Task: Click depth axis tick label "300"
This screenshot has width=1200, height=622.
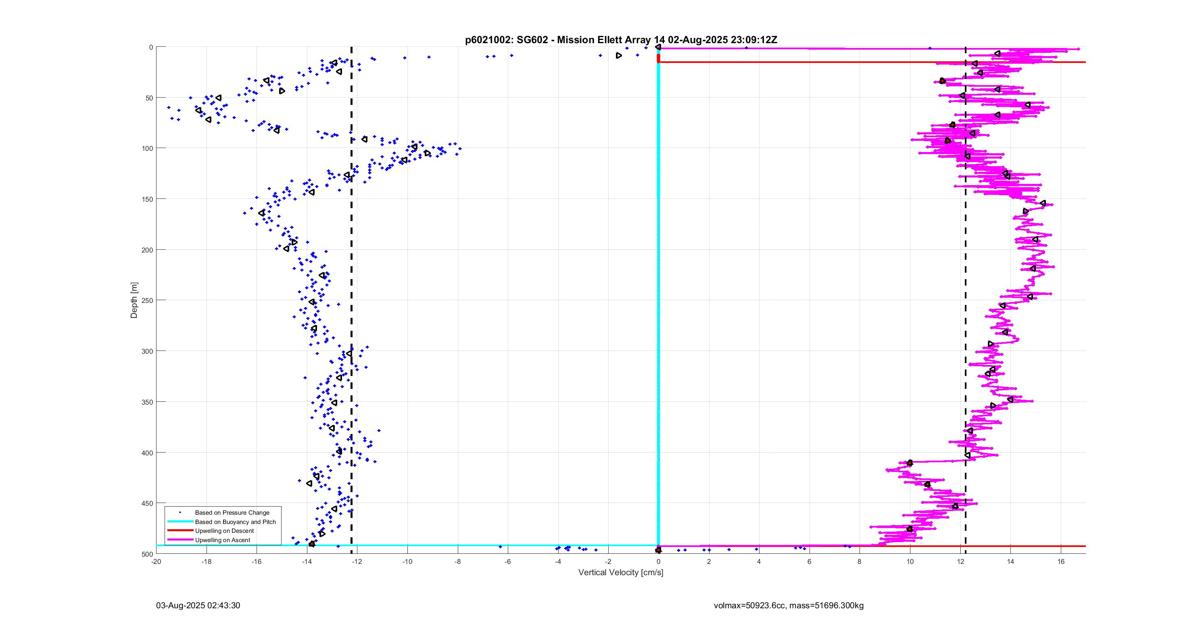Action: point(146,351)
